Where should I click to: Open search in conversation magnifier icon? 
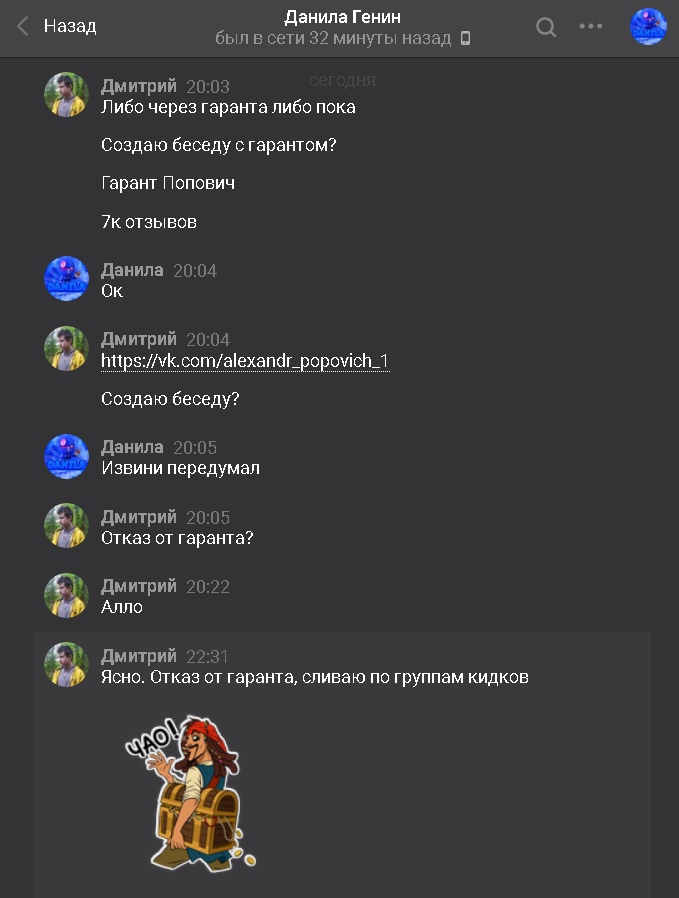pos(546,26)
